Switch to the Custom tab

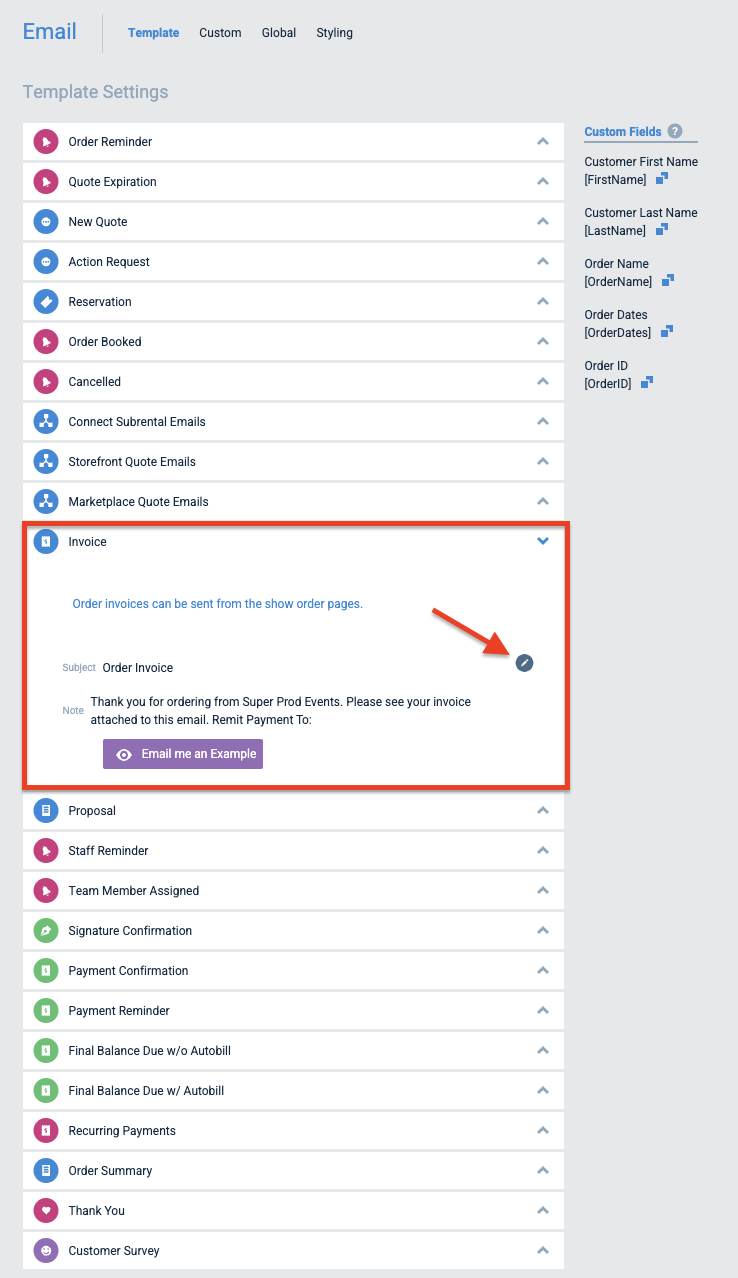tap(220, 33)
